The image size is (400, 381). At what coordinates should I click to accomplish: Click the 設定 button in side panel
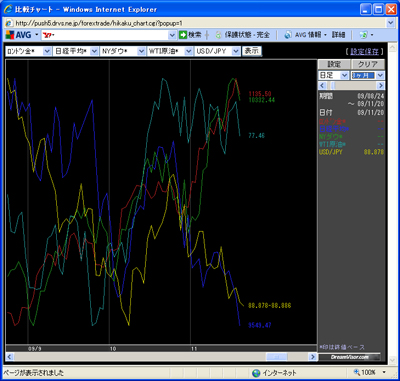(334, 65)
